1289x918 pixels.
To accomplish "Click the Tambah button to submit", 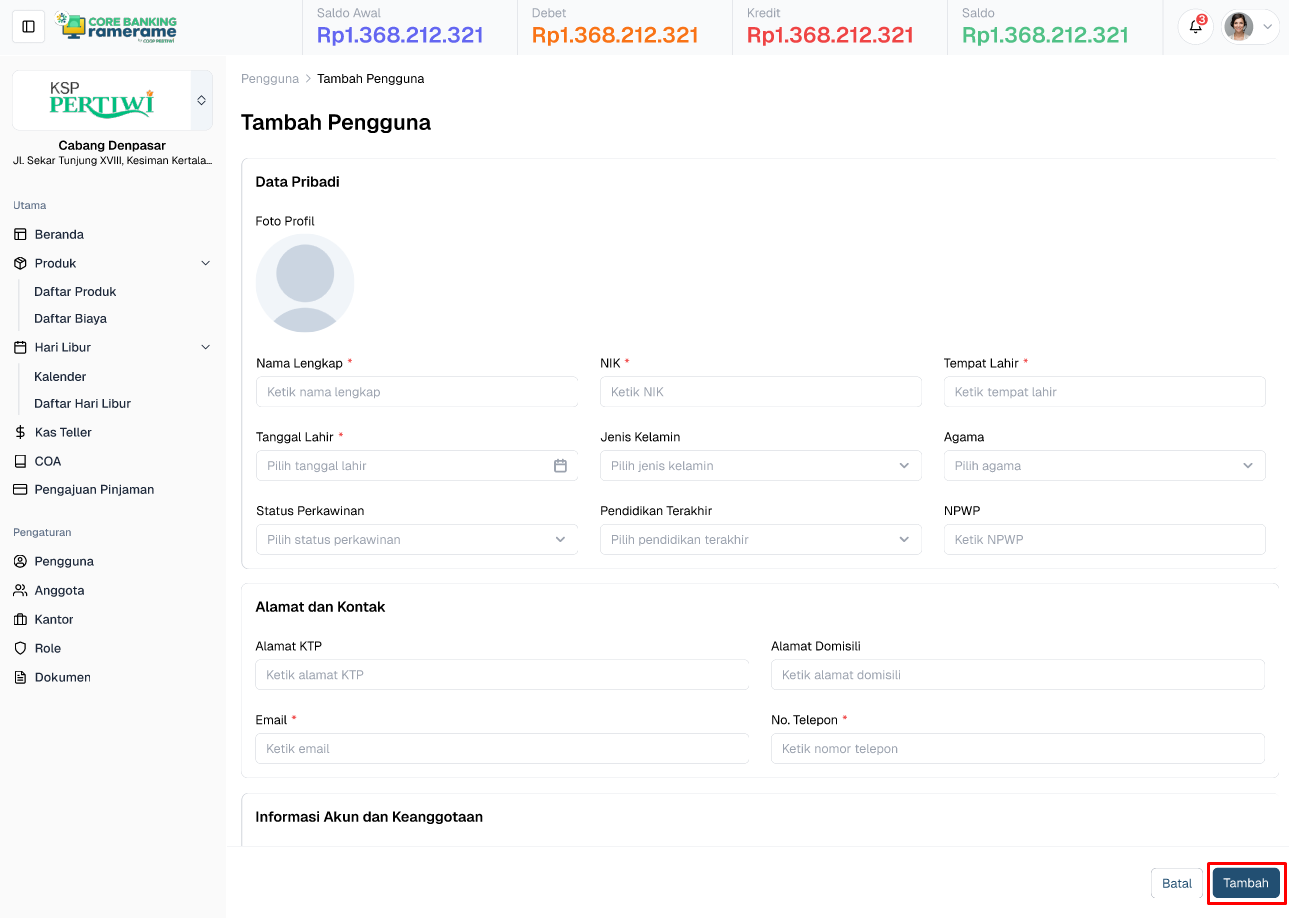I will [x=1245, y=883].
